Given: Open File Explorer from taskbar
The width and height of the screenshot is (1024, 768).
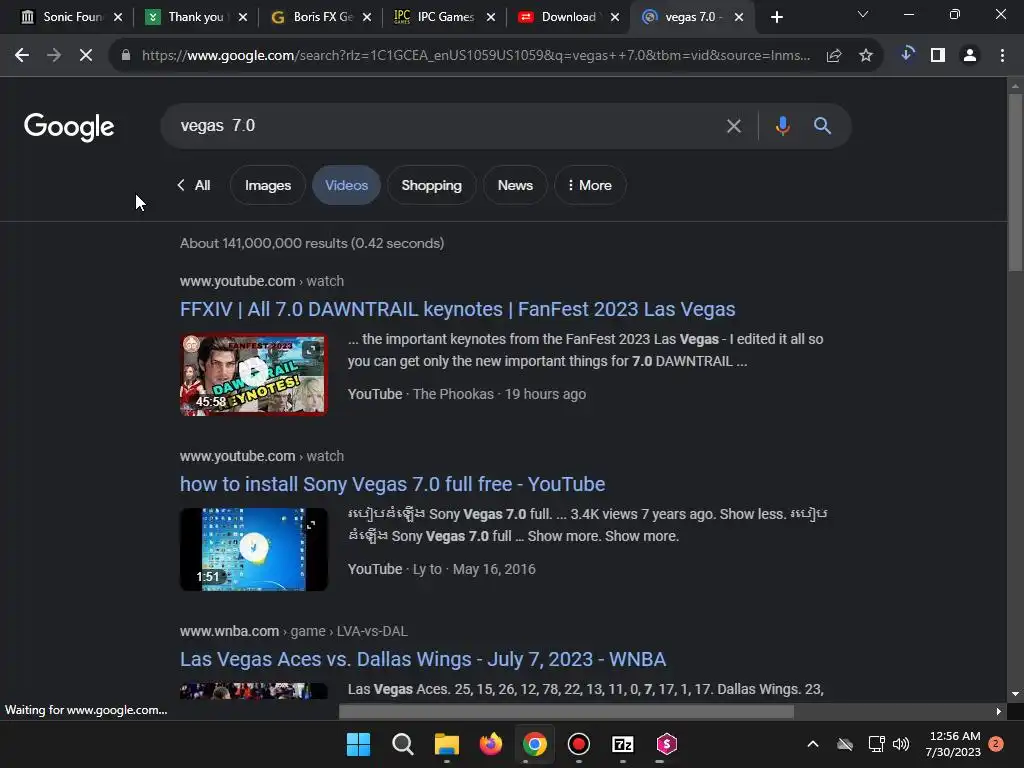Looking at the screenshot, I should click(447, 744).
